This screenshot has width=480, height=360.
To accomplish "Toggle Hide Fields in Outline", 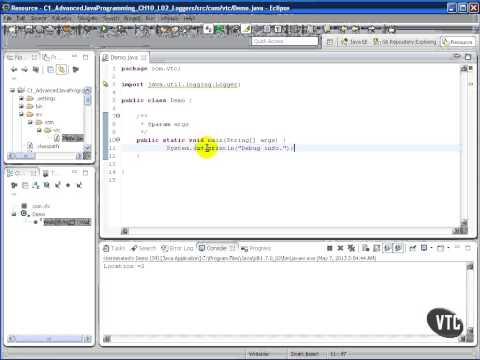I will coord(47,185).
